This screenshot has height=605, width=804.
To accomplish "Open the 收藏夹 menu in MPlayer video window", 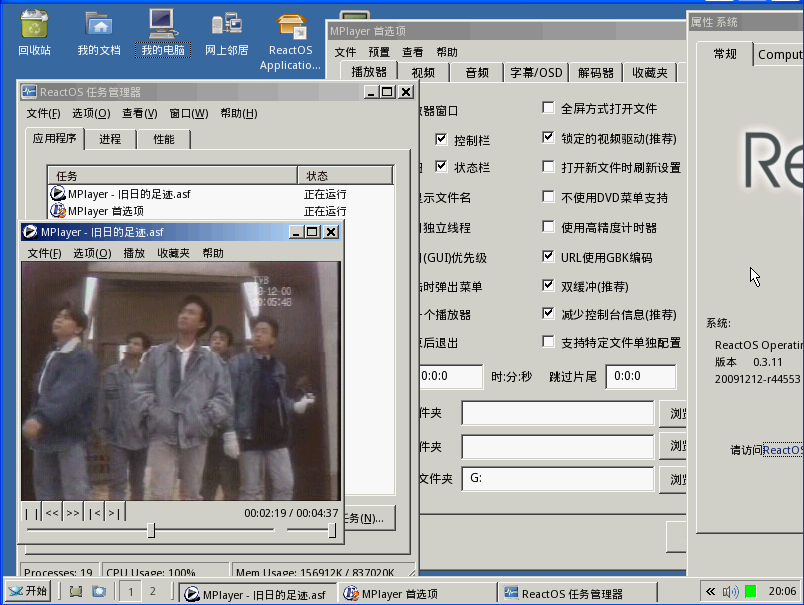I will [x=173, y=253].
